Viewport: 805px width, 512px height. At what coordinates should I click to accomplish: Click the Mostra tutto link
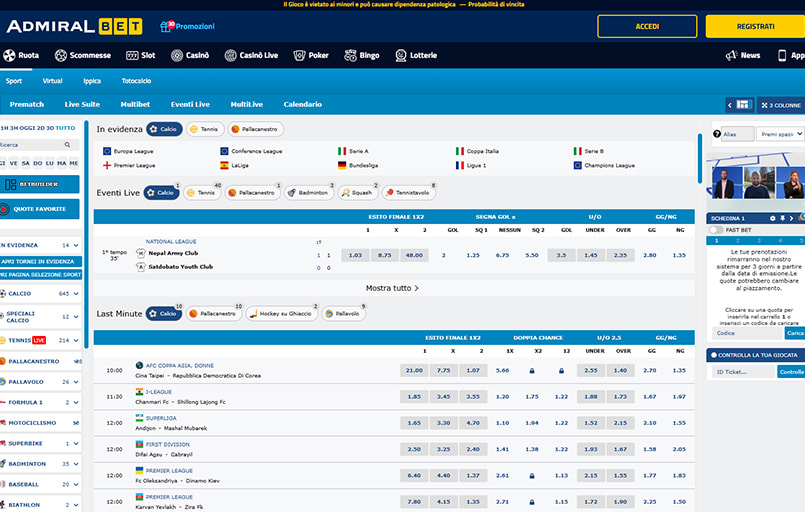pyautogui.click(x=392, y=288)
